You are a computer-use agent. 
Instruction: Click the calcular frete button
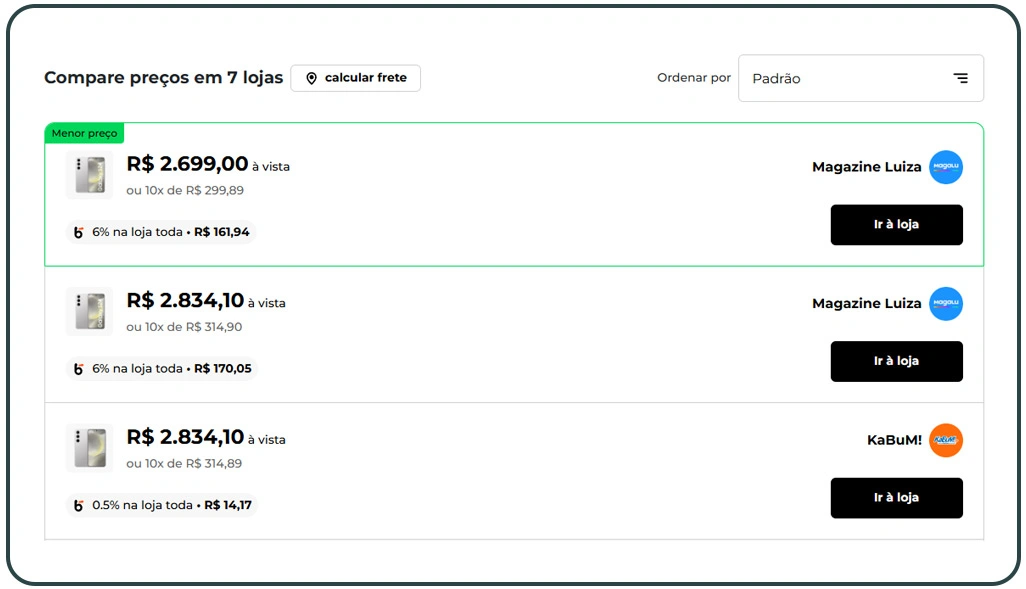pos(355,77)
